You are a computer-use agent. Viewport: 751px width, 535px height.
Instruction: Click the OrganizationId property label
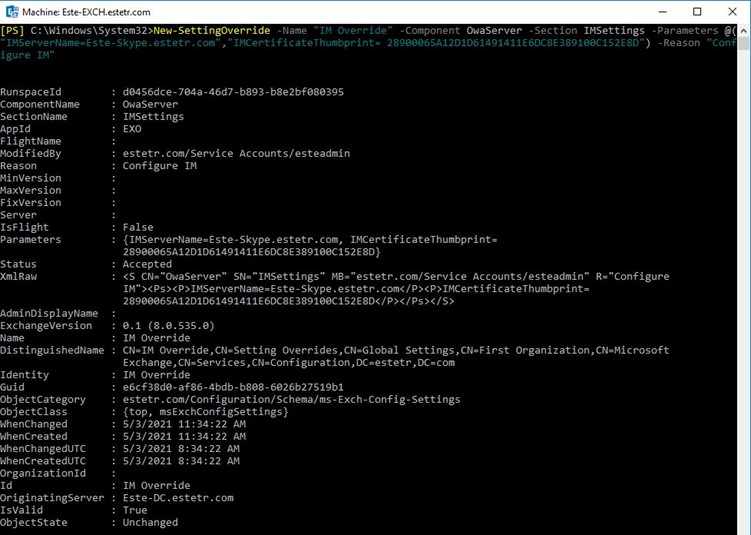(x=43, y=473)
